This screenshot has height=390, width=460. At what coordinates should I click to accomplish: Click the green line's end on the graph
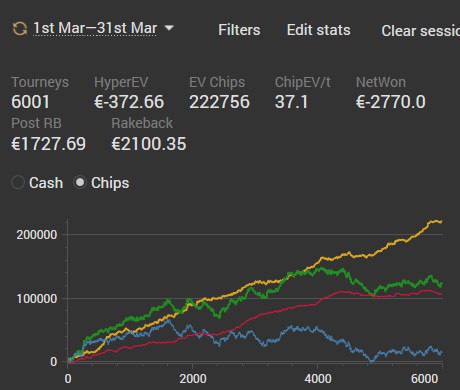coord(441,284)
